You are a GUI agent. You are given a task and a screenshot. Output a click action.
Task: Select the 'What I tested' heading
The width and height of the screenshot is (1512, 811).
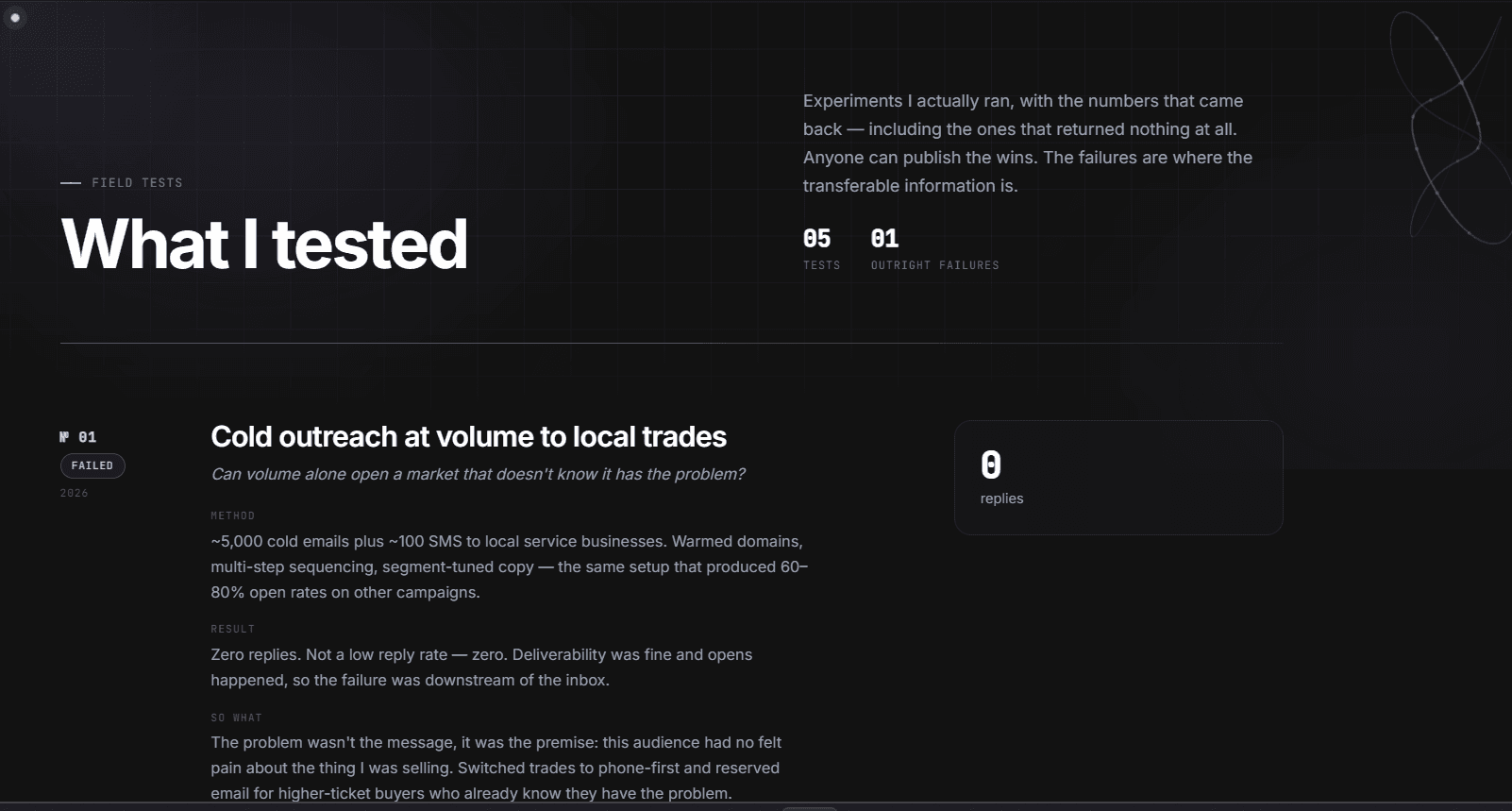coord(264,244)
